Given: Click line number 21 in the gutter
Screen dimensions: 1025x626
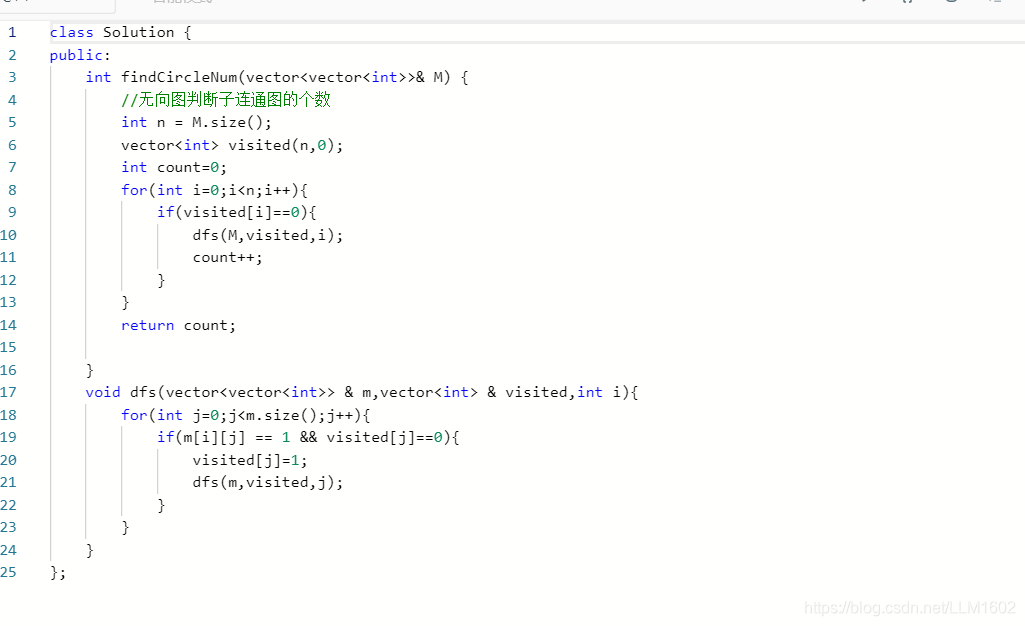Looking at the screenshot, I should click(x=8, y=482).
